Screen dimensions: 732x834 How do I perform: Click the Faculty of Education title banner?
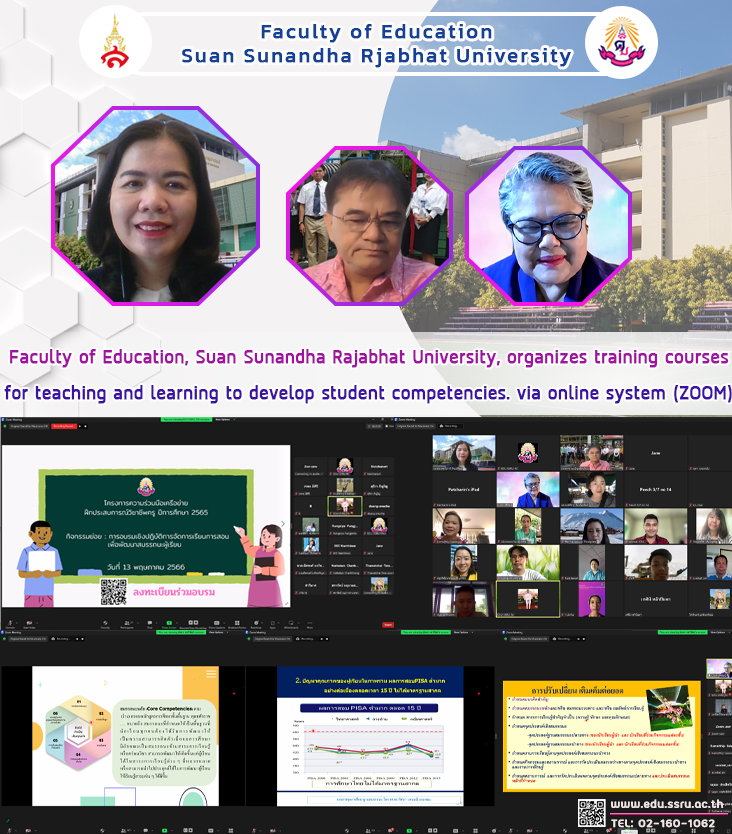pyautogui.click(x=377, y=44)
